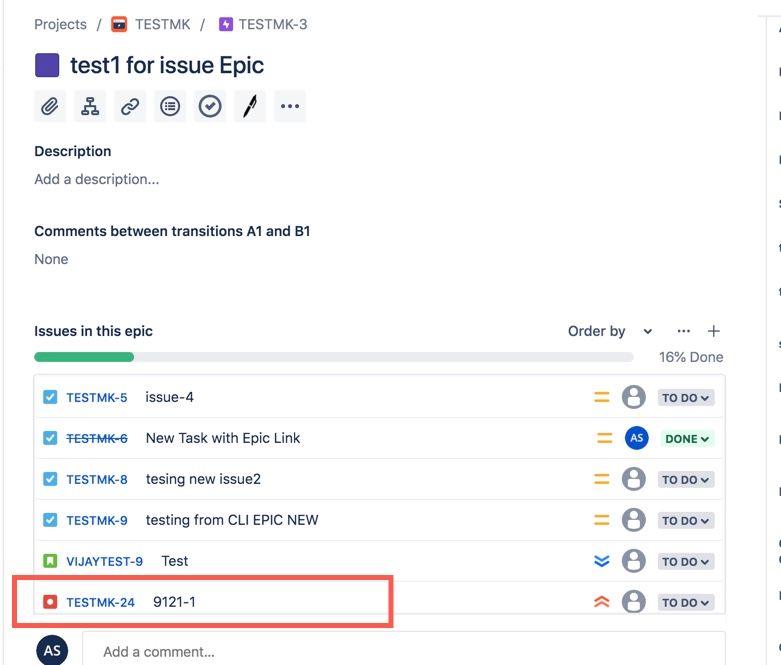Click the pen tool toolbar icon
Image resolution: width=781 pixels, height=665 pixels.
pos(250,106)
